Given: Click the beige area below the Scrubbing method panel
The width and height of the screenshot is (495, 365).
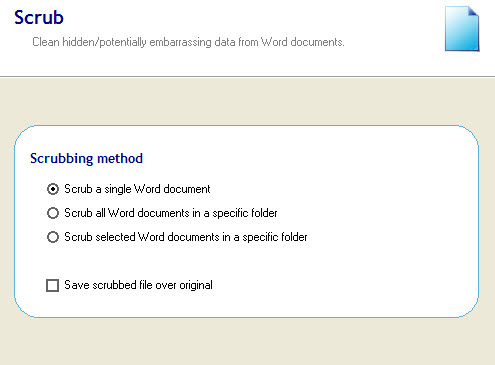Looking at the screenshot, I should point(247,342).
